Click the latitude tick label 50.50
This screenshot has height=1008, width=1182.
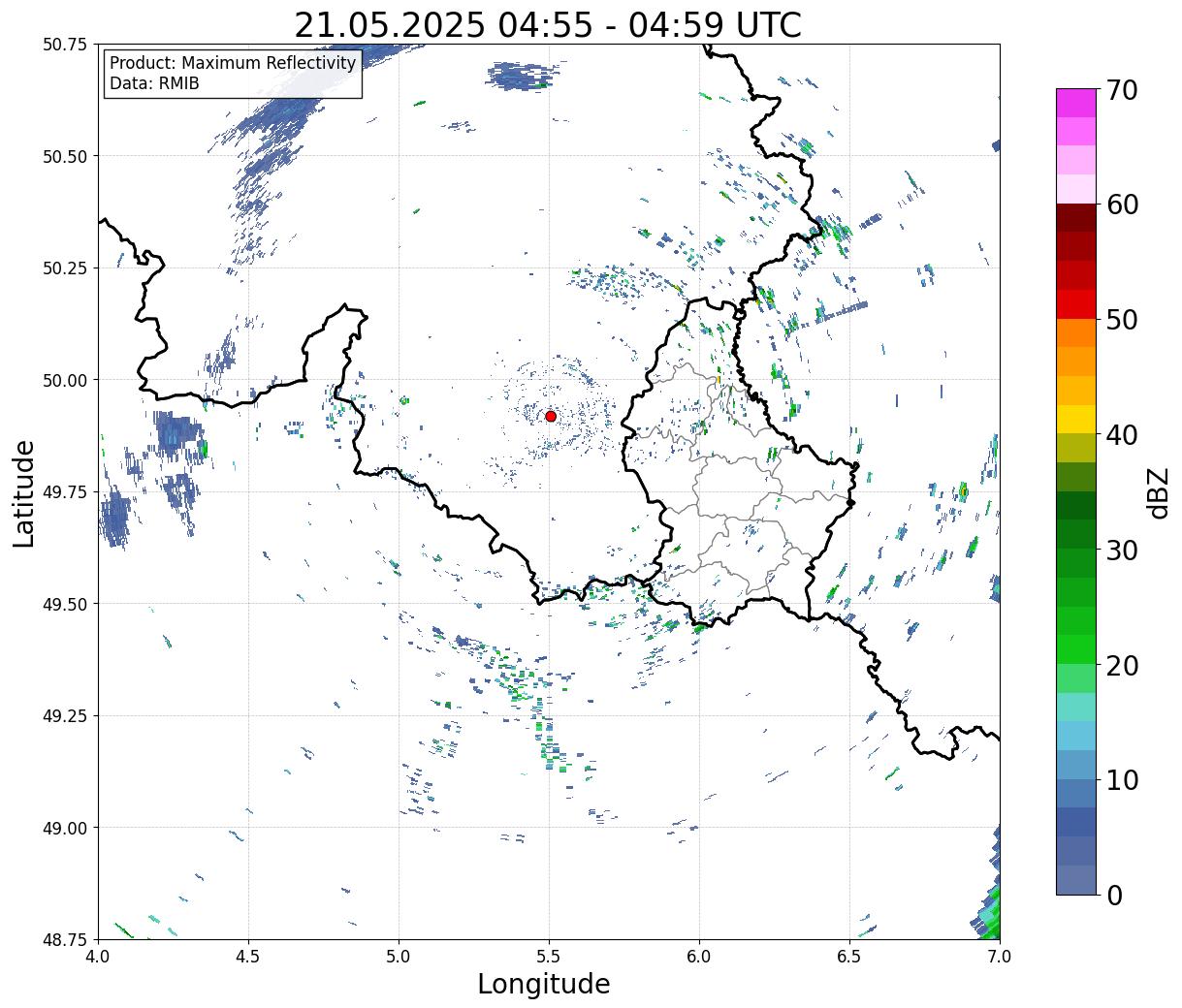pyautogui.click(x=64, y=156)
